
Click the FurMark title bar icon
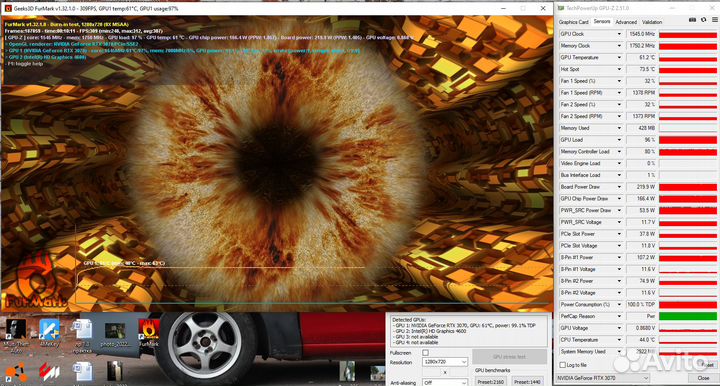point(8,8)
